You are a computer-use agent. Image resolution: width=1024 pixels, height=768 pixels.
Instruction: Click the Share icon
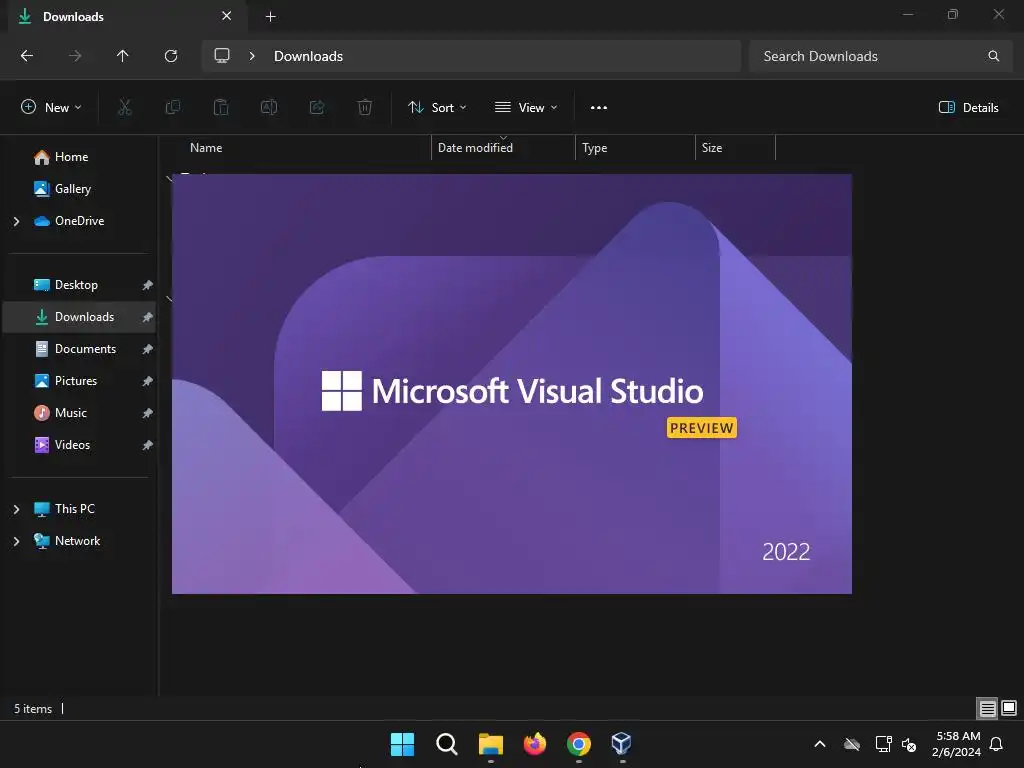pyautogui.click(x=317, y=107)
